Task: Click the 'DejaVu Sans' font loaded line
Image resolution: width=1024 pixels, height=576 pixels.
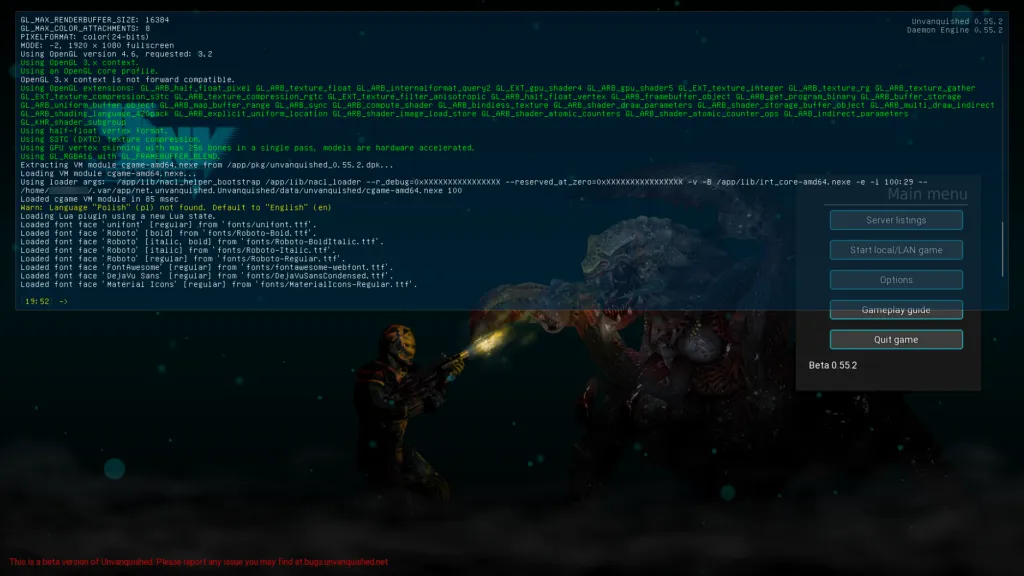Action: coord(207,276)
